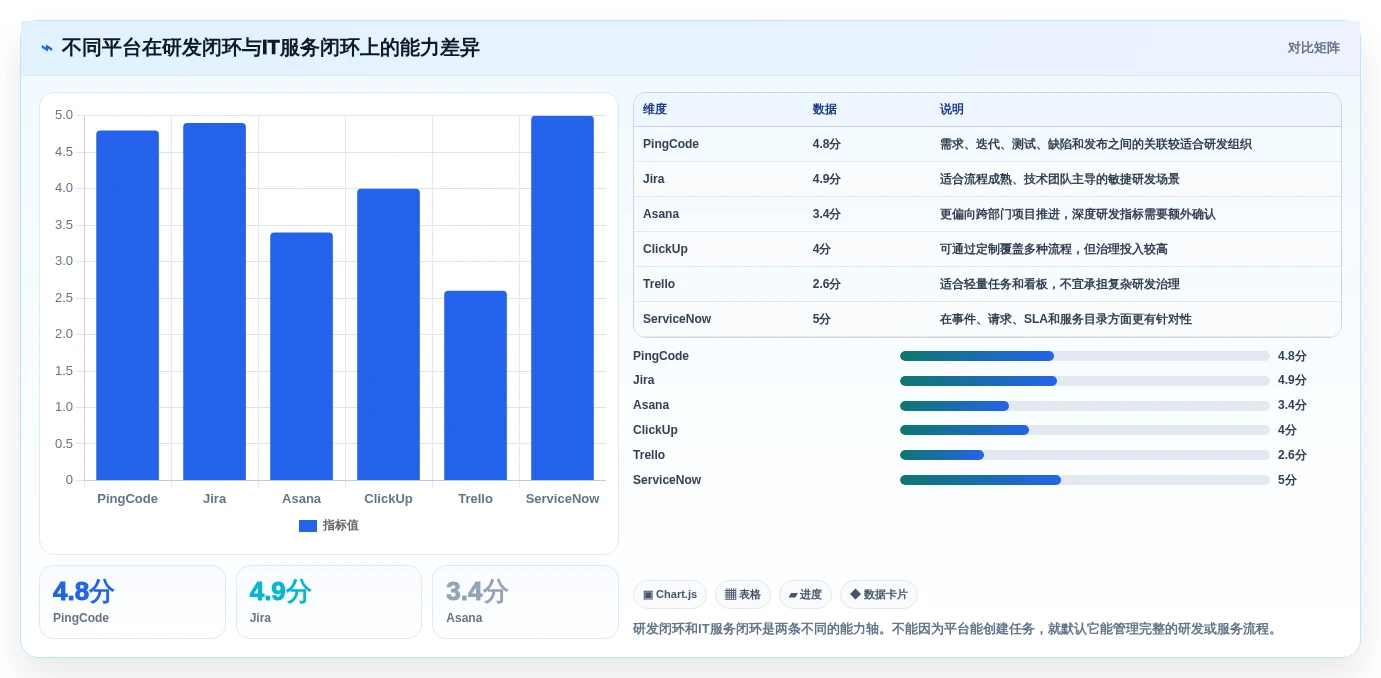
Task: Click the Asana progress bar
Action: [1085, 406]
